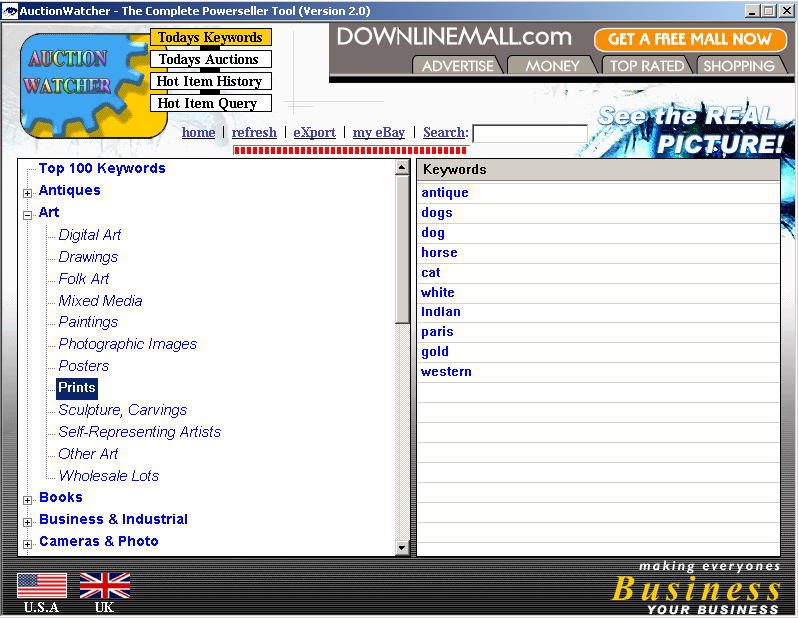798x618 pixels.
Task: Open the my eBay link
Action: (x=379, y=132)
